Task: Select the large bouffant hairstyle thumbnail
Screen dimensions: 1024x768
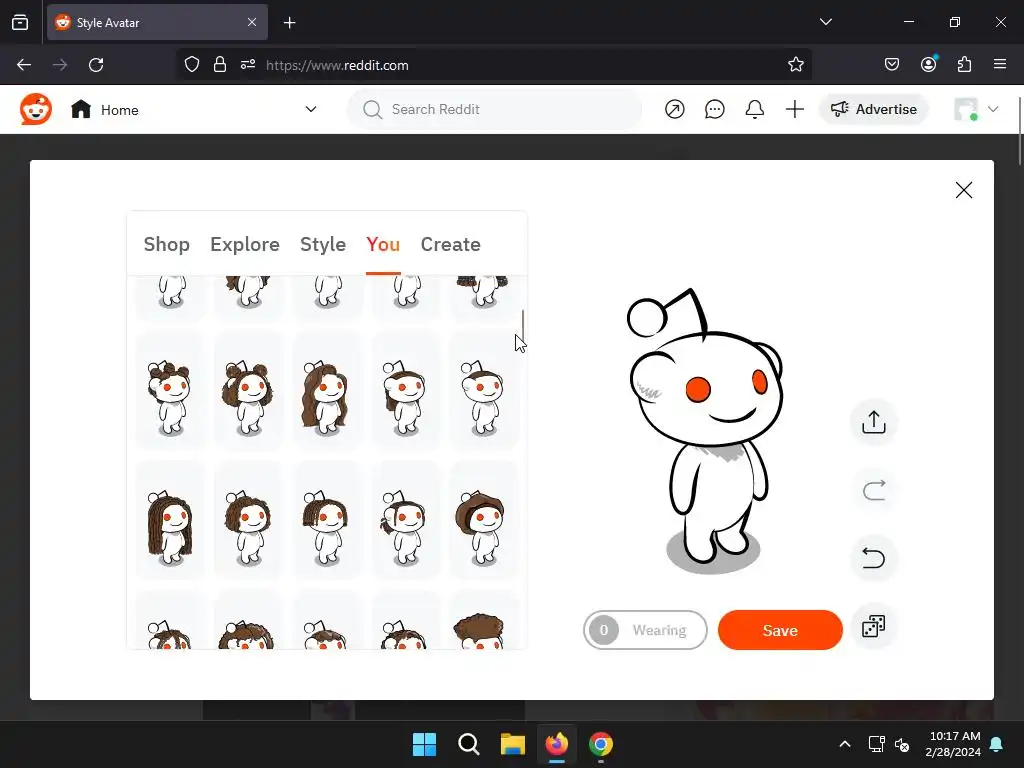Action: pyautogui.click(x=484, y=520)
